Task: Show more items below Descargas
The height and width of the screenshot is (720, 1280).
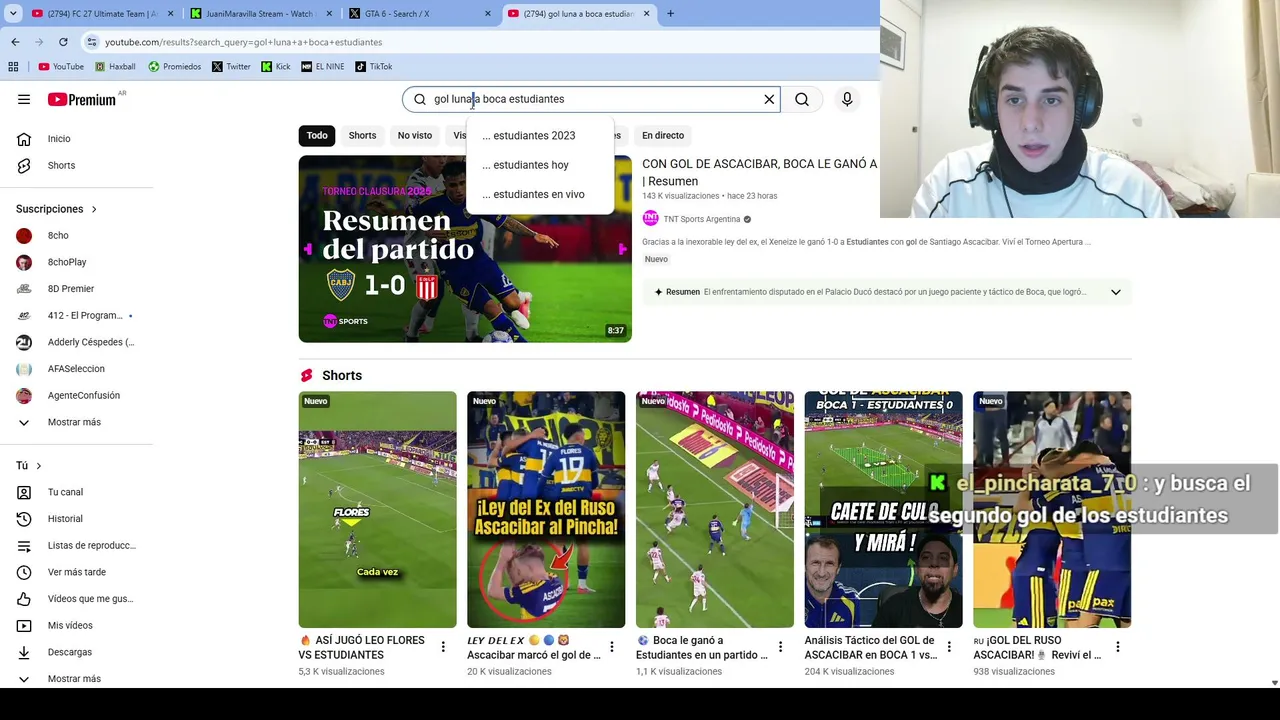Action: click(76, 678)
